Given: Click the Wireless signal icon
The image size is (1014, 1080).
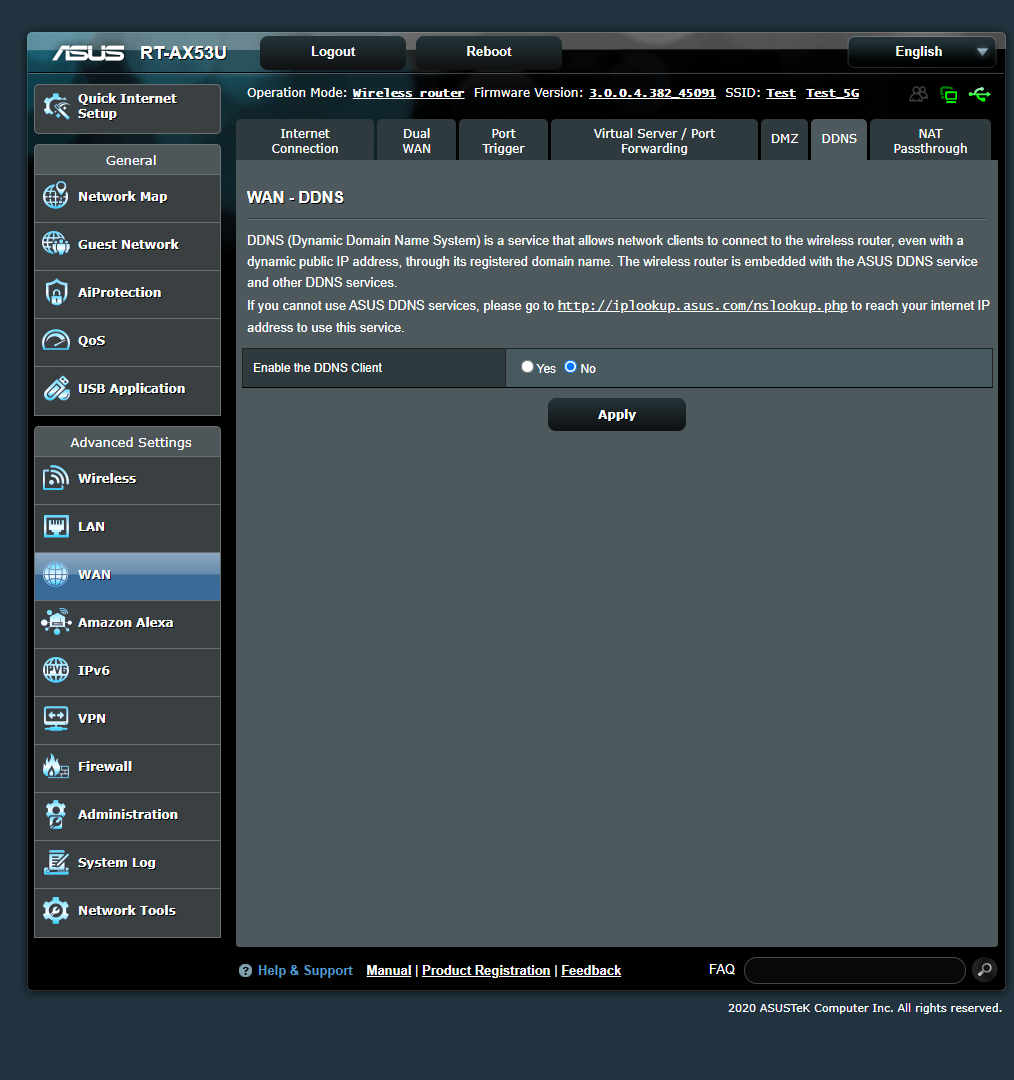Looking at the screenshot, I should click(x=56, y=478).
